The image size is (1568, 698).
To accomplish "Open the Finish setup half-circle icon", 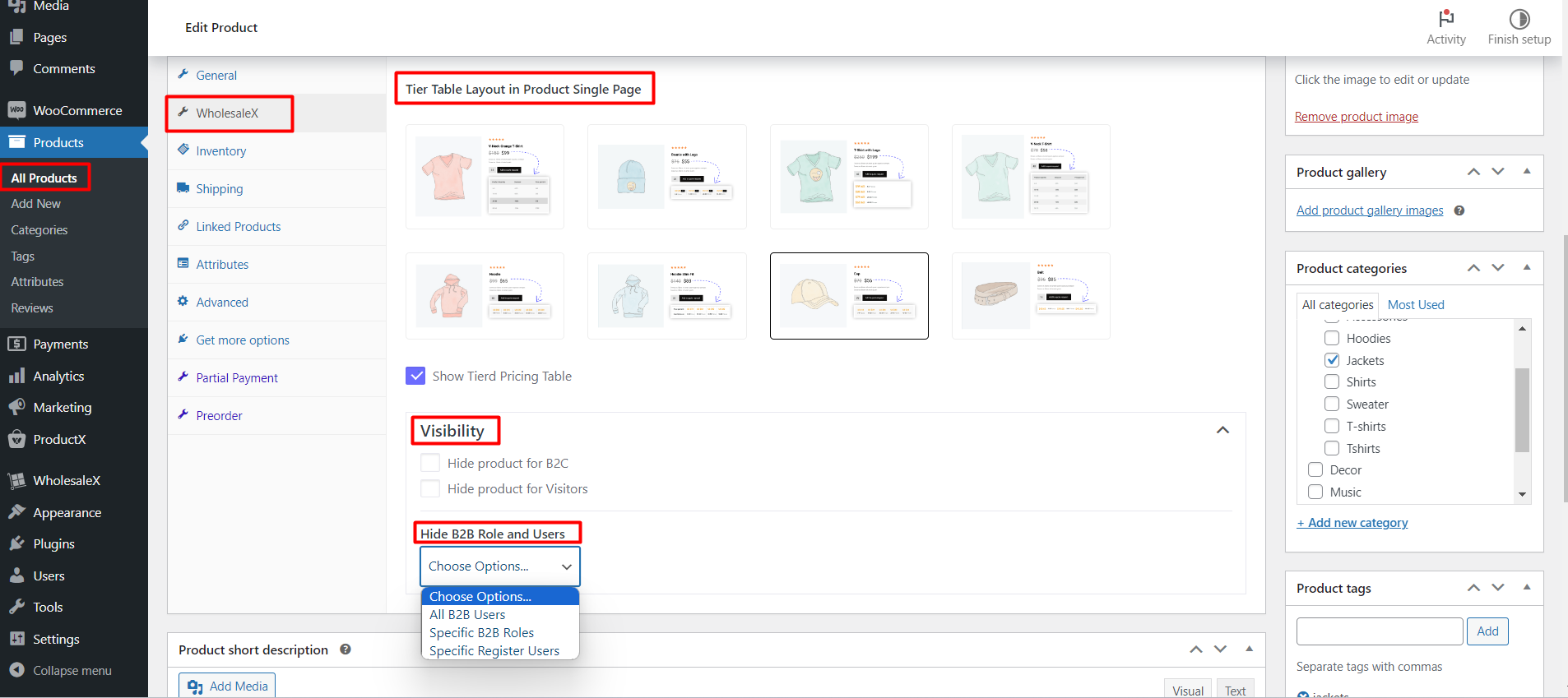I will point(1519,18).
